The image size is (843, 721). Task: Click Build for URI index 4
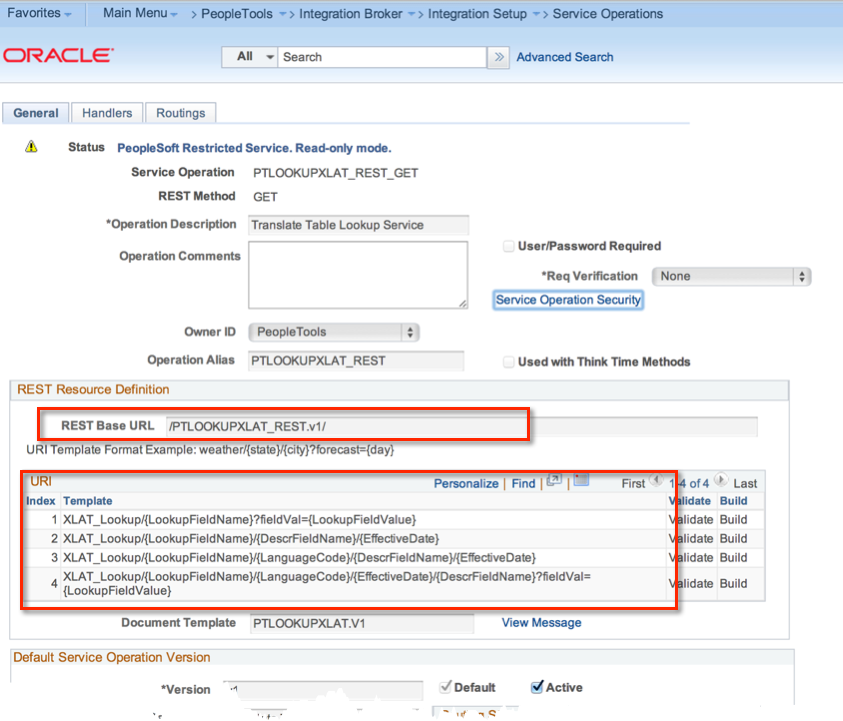(733, 583)
